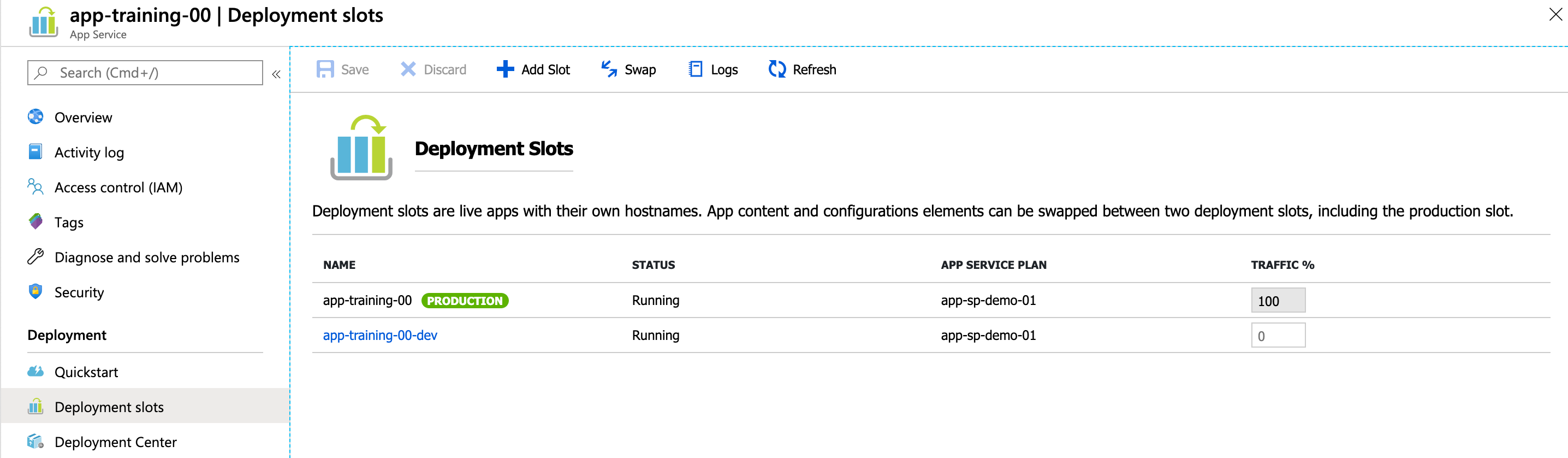This screenshot has width=1568, height=458.
Task: Click the Add Slot plus icon
Action: click(x=504, y=69)
